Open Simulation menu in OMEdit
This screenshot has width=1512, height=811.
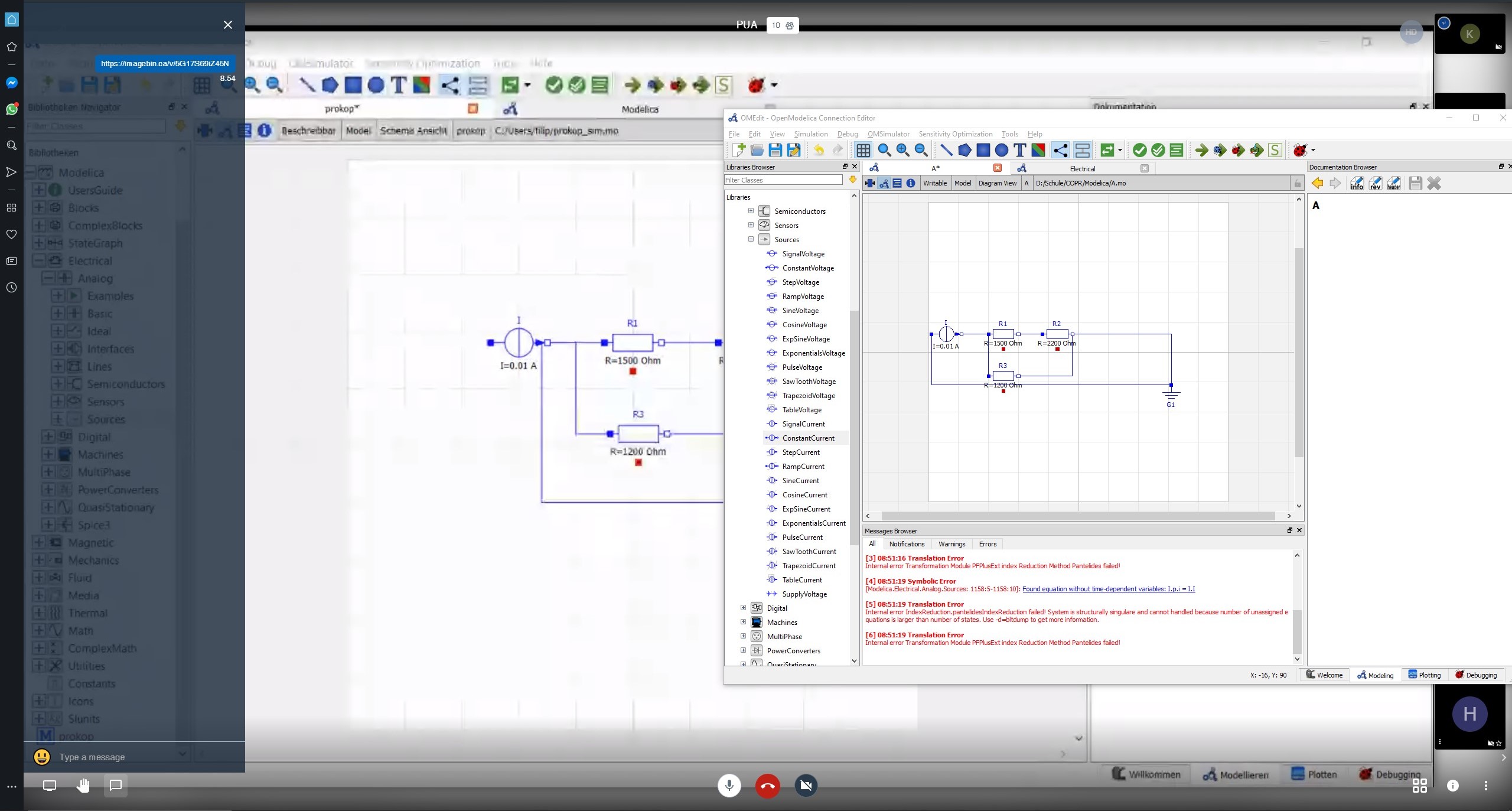(x=811, y=134)
